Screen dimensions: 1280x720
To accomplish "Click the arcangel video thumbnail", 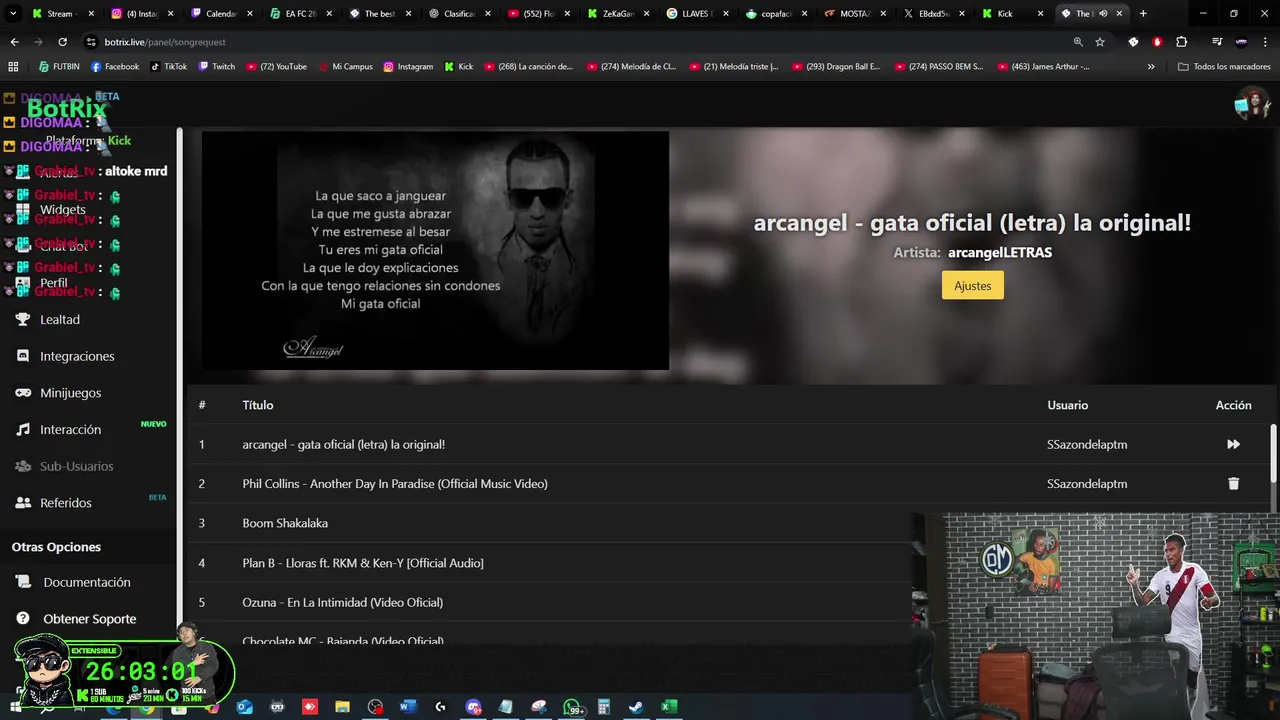I will click(x=435, y=250).
